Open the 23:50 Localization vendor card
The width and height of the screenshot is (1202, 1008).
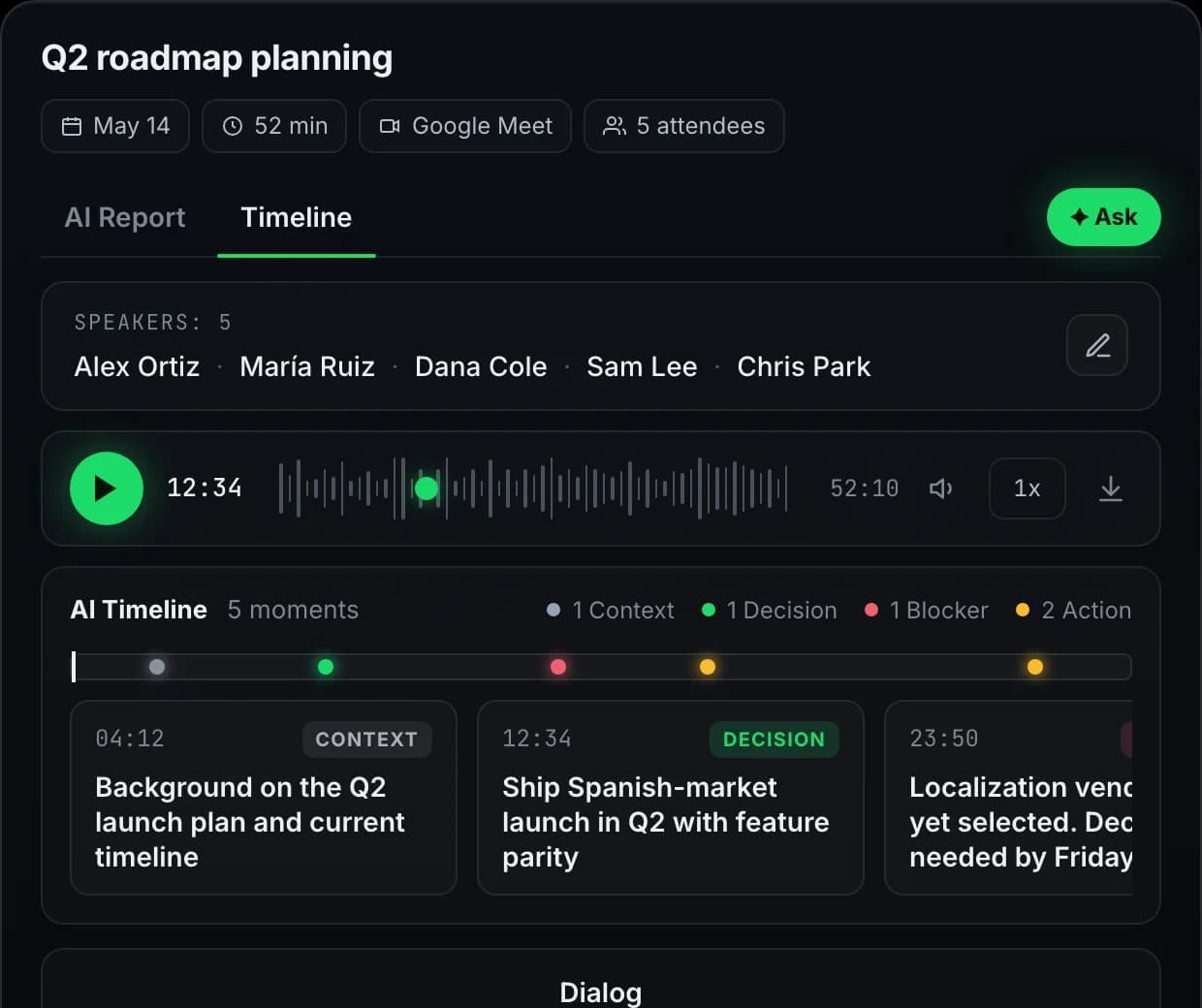[x=1008, y=798]
